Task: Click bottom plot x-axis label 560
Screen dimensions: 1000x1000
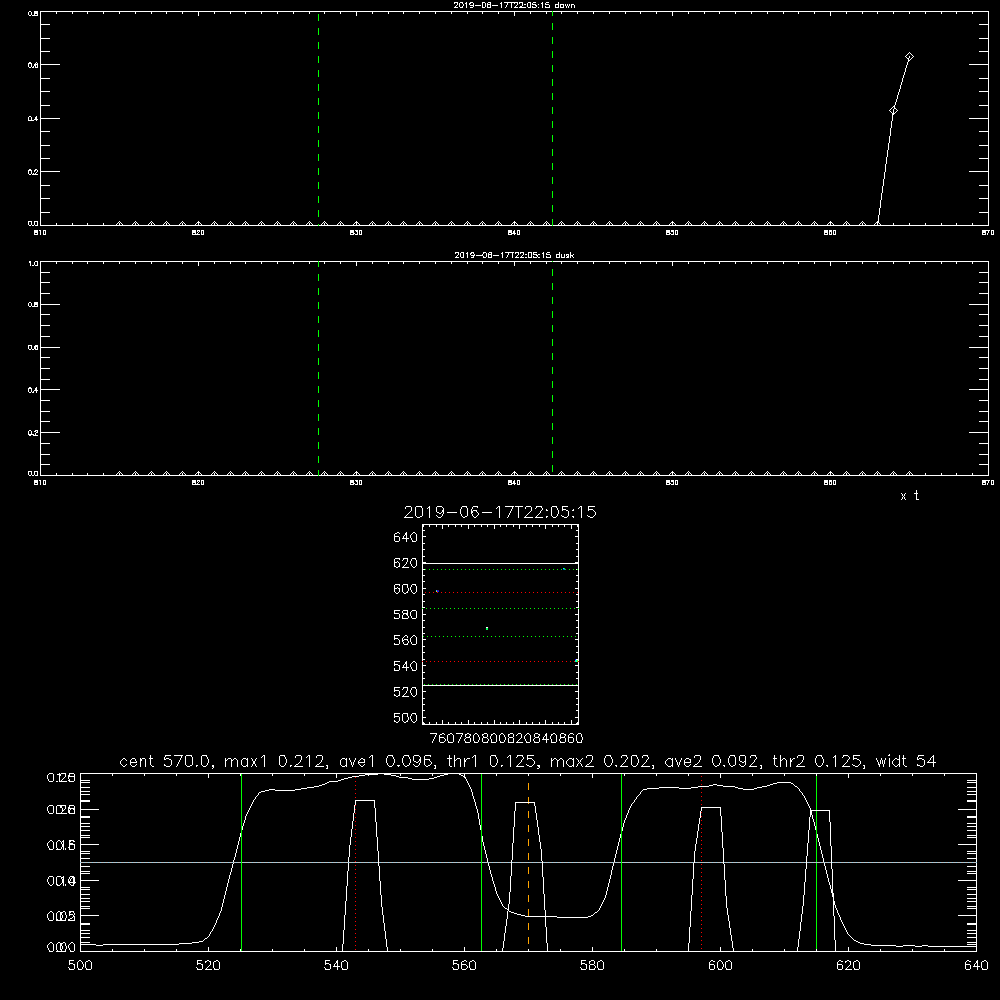Action: point(464,966)
